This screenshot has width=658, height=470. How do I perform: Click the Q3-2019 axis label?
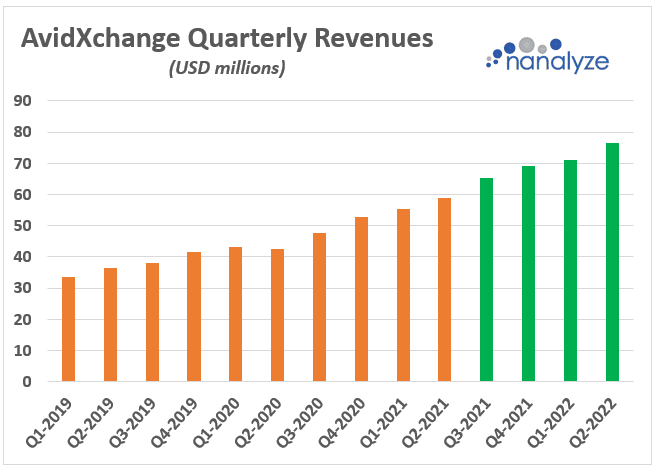click(x=133, y=422)
